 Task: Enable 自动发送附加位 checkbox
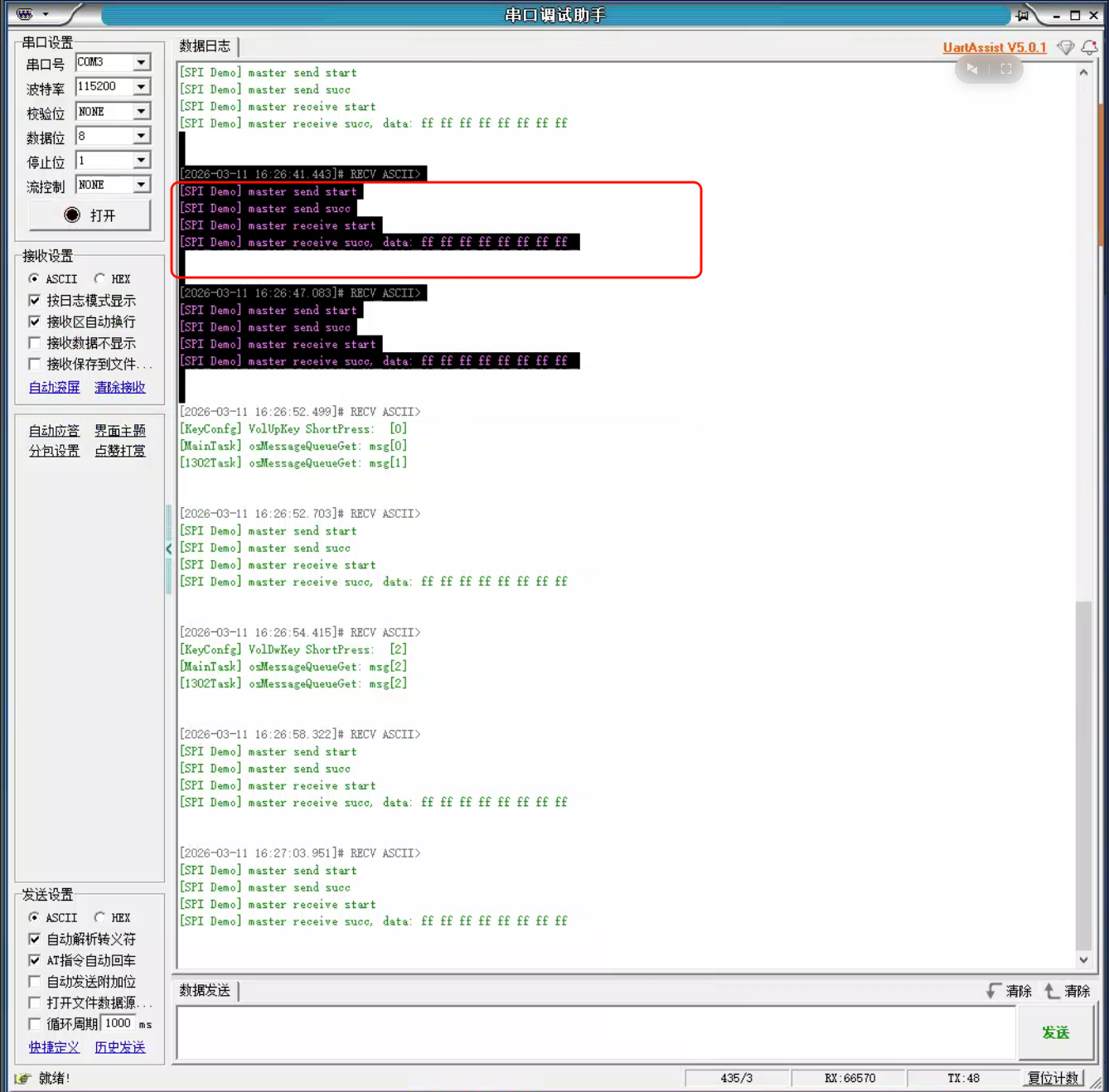(x=34, y=981)
